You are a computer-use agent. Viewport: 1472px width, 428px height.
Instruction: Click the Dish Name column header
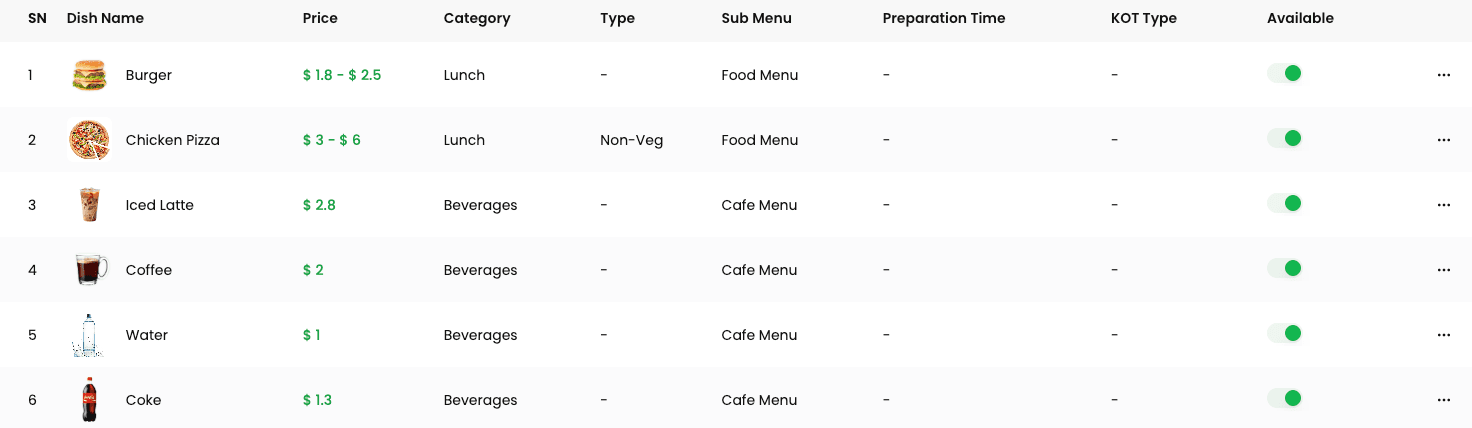point(105,18)
